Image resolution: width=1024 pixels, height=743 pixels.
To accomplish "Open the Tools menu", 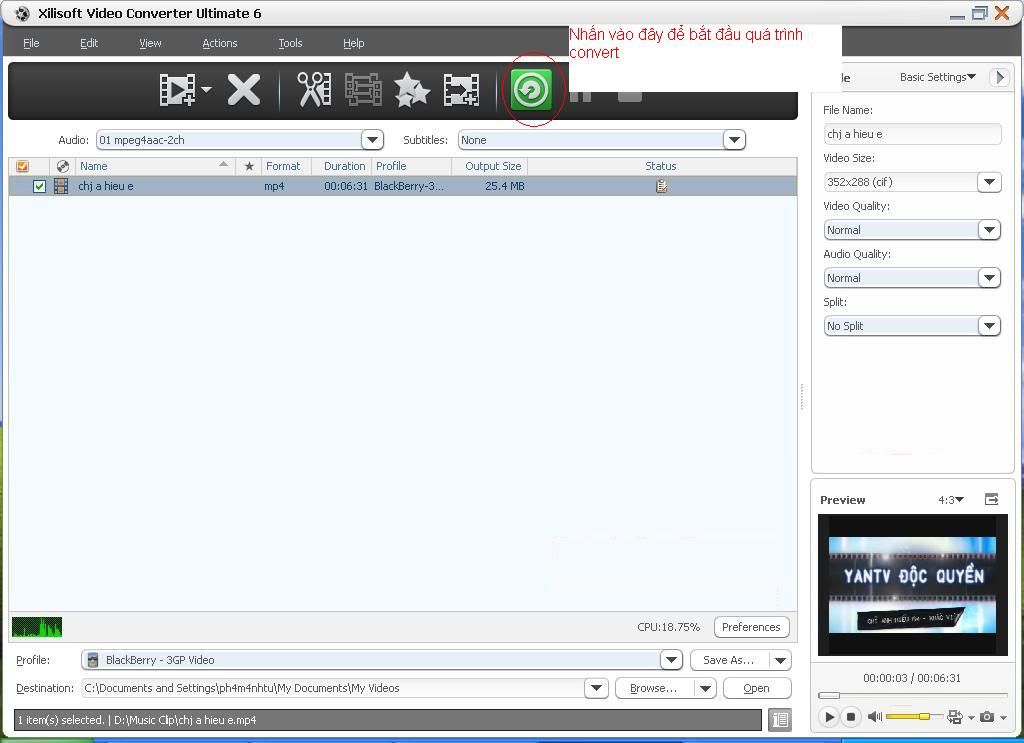I will coord(290,43).
